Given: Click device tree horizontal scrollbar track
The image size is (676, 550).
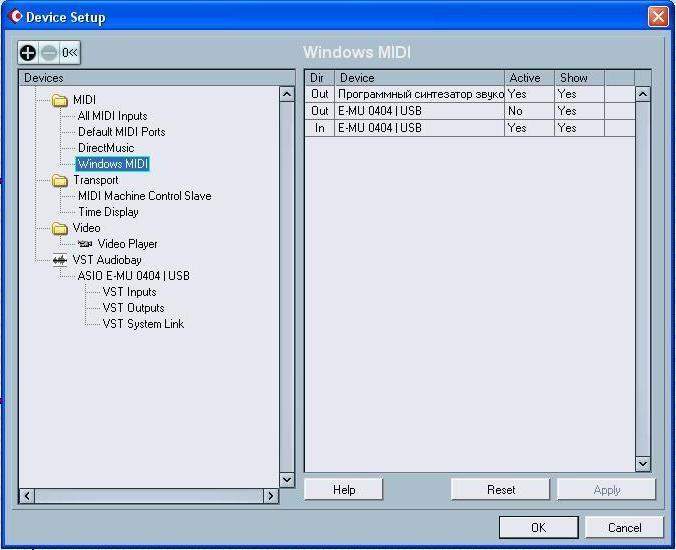Looking at the screenshot, I should [149, 496].
